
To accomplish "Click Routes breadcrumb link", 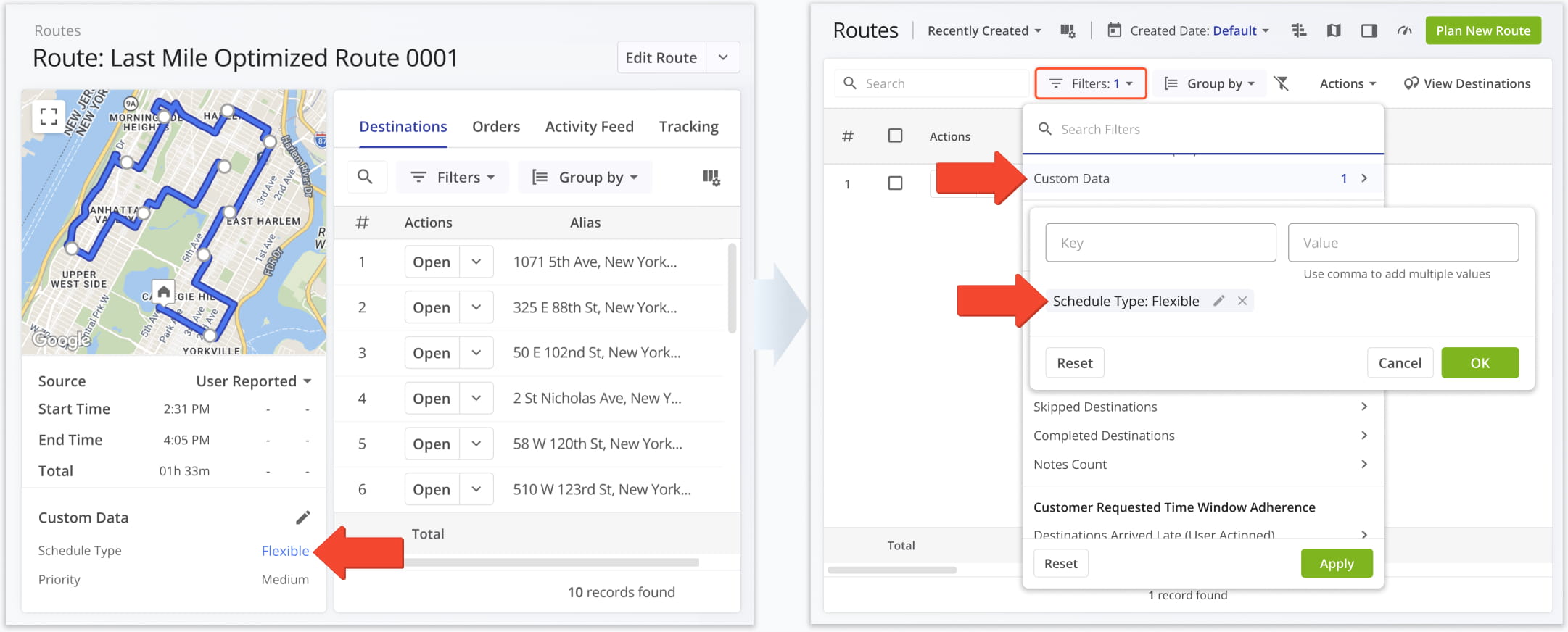I will (x=57, y=30).
